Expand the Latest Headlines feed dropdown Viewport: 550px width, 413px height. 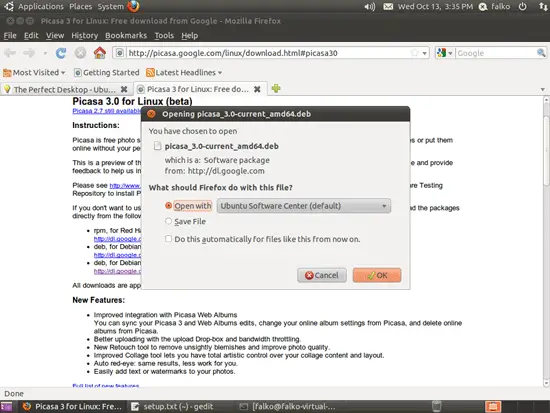[x=184, y=73]
